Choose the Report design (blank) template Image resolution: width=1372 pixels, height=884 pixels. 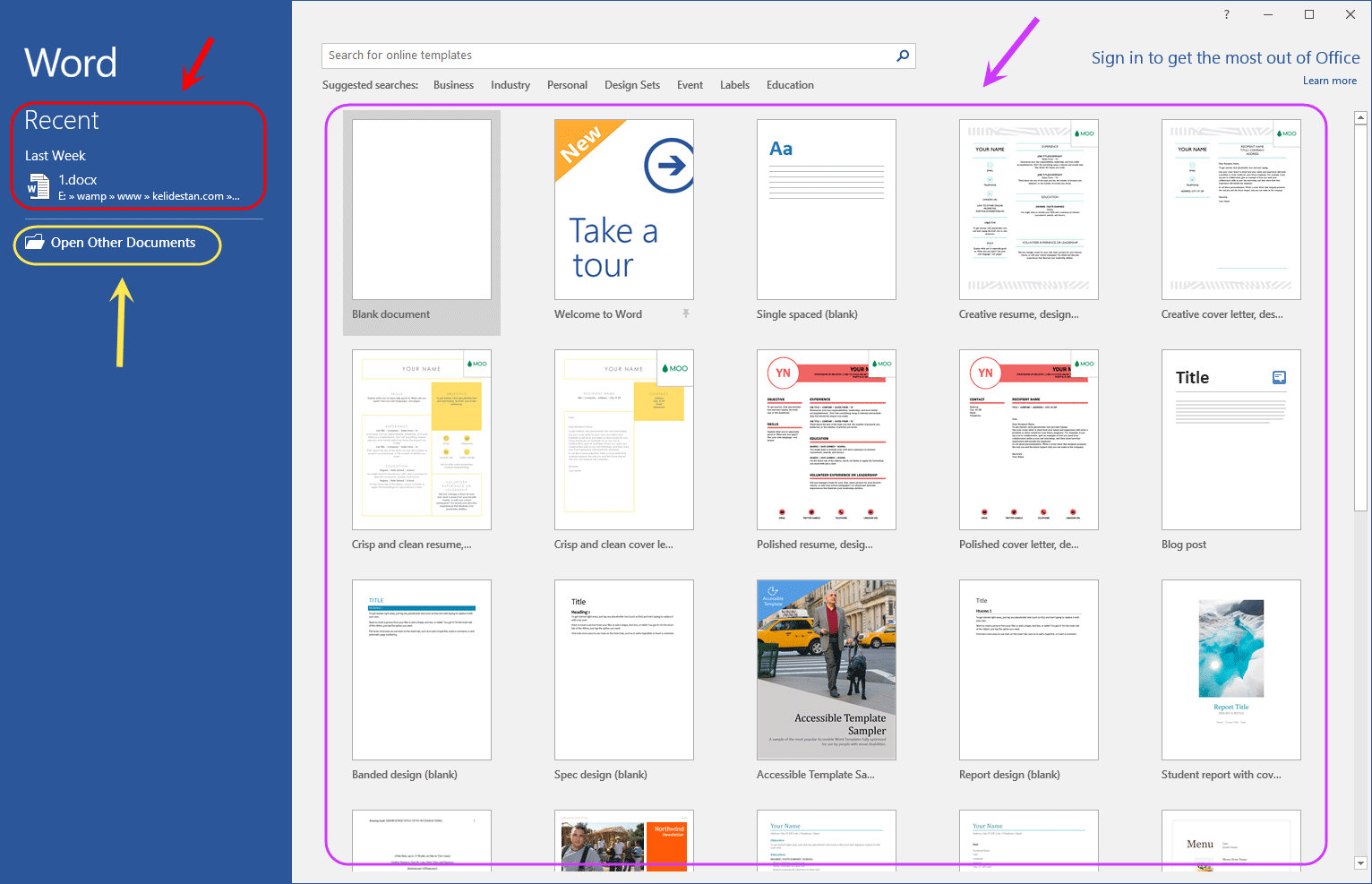click(1029, 670)
